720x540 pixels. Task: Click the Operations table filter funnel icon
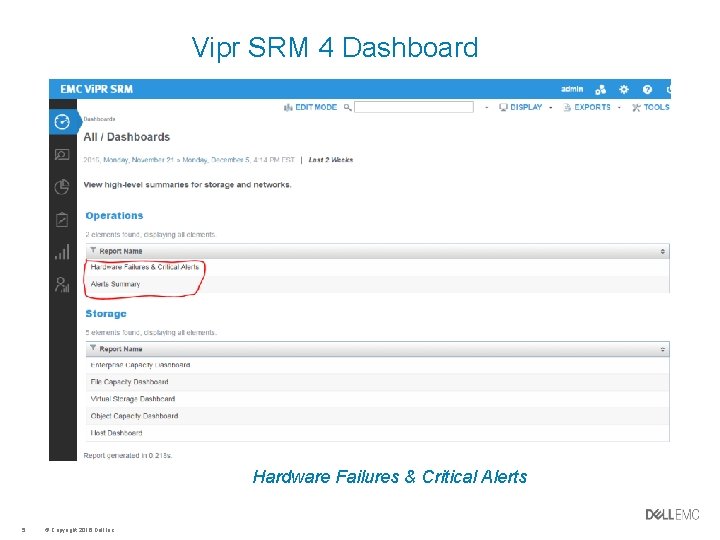pos(93,251)
